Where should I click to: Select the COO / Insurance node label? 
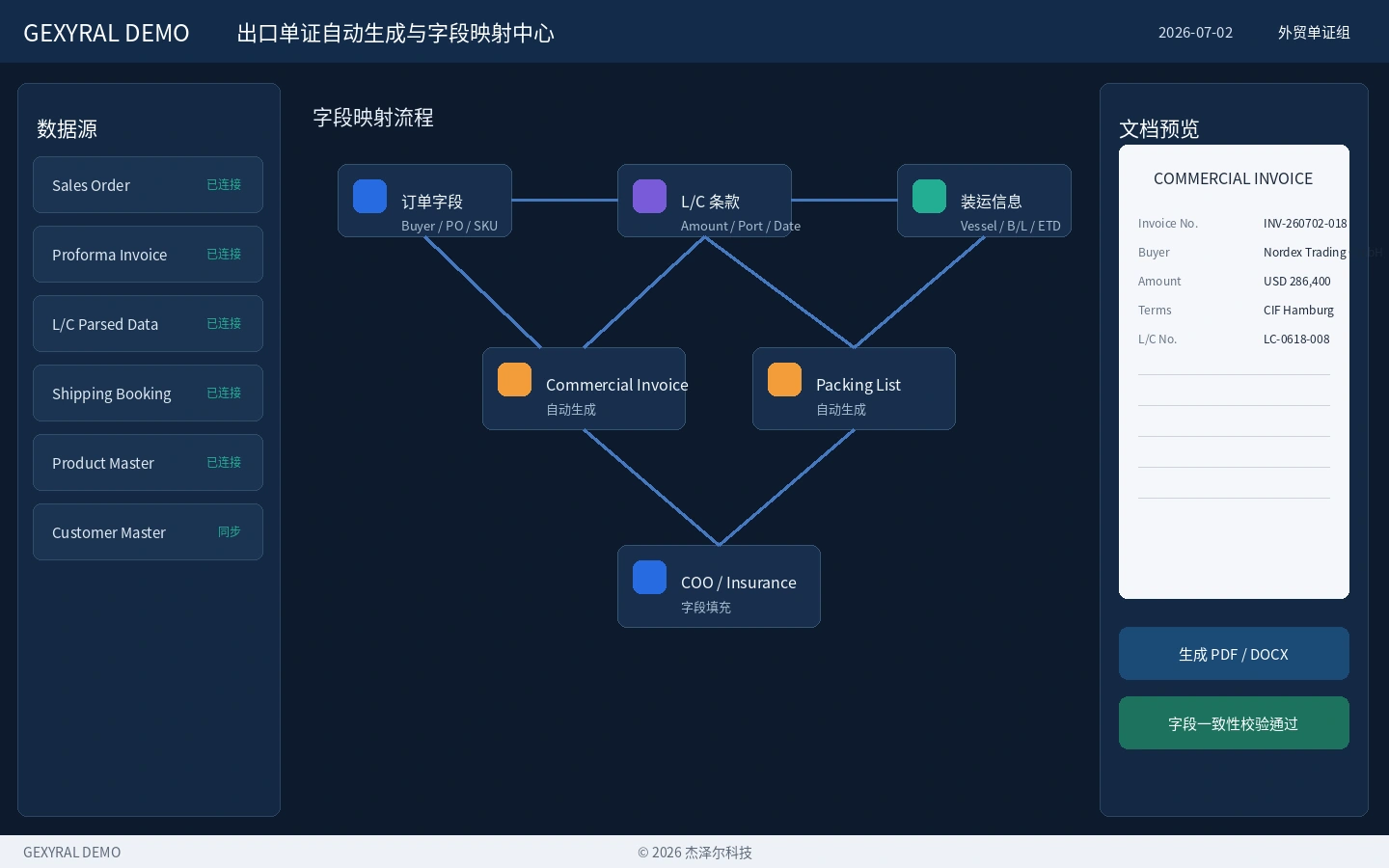739,583
